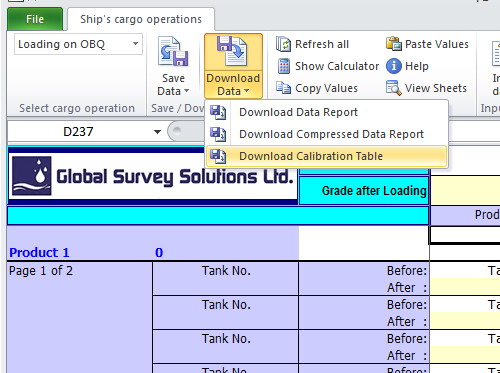The image size is (500, 373).
Task: Choose Download Compressed Data Report item
Action: coord(327,134)
